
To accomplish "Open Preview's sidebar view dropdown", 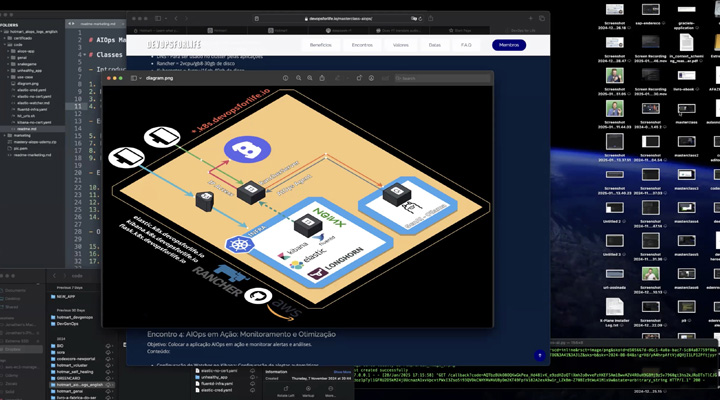I will (x=136, y=78).
